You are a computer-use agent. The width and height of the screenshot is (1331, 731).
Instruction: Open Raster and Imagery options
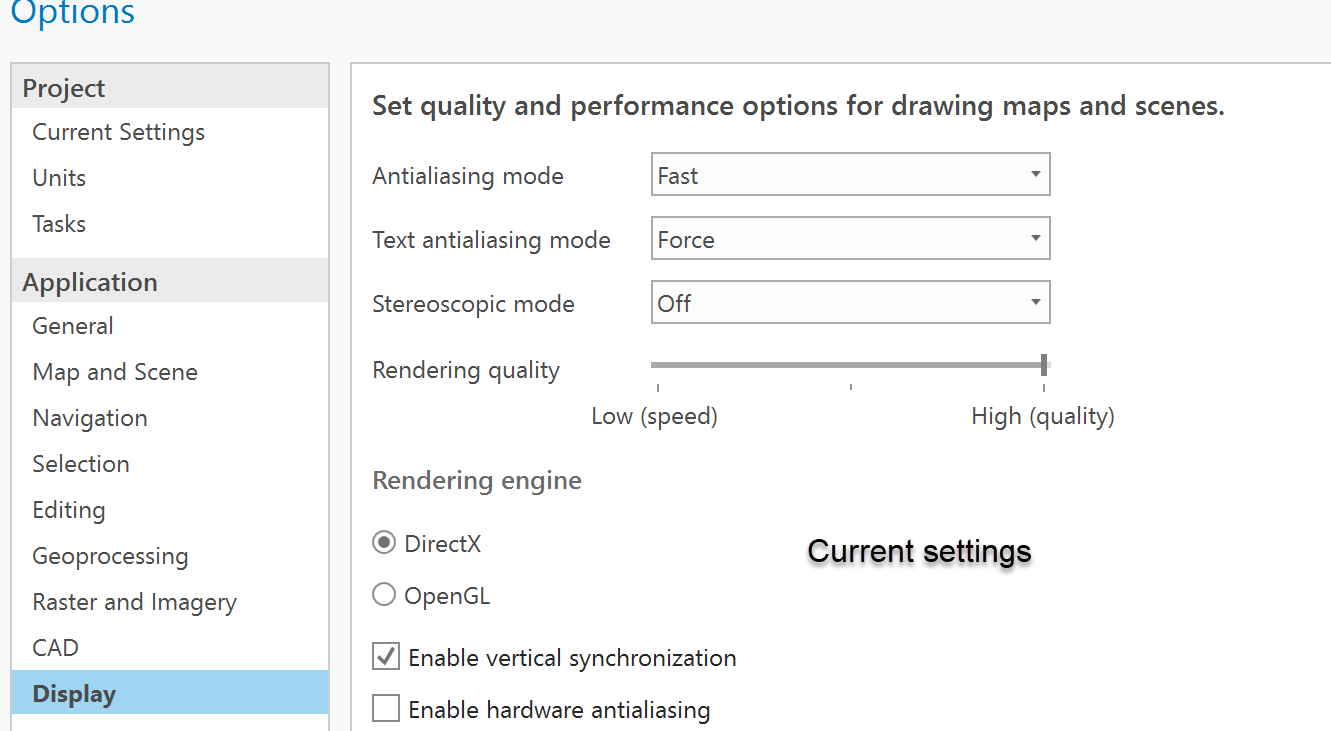[x=134, y=602]
